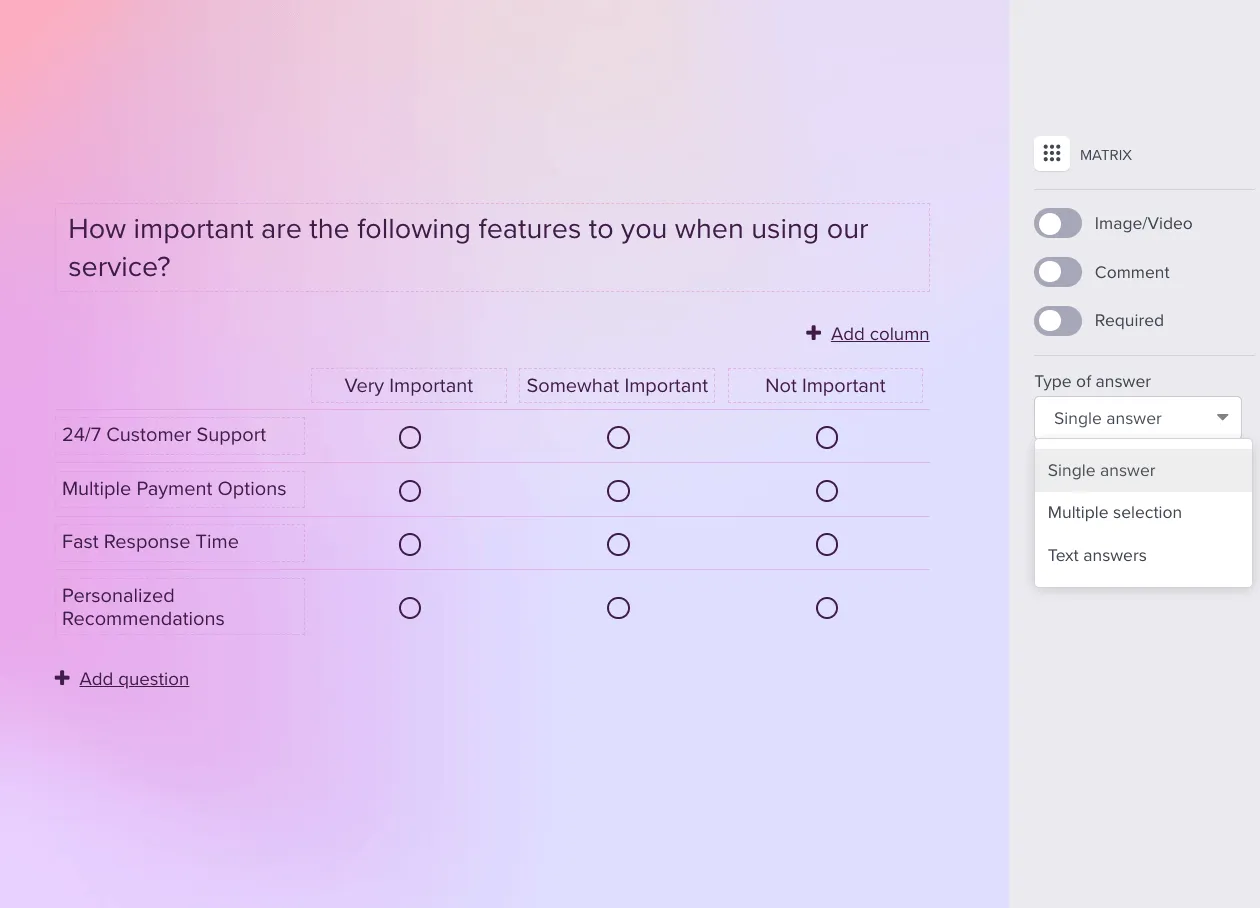1260x908 pixels.
Task: Click the Add question link
Action: [x=134, y=679]
